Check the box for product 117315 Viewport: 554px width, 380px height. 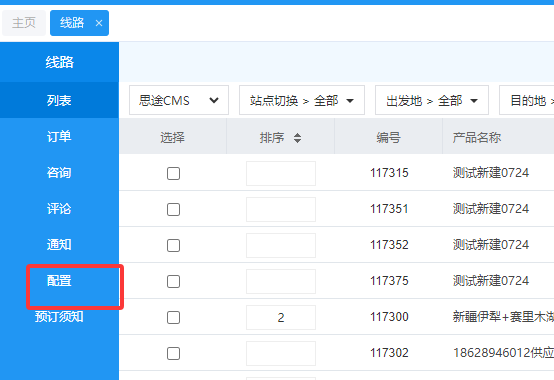tap(173, 173)
